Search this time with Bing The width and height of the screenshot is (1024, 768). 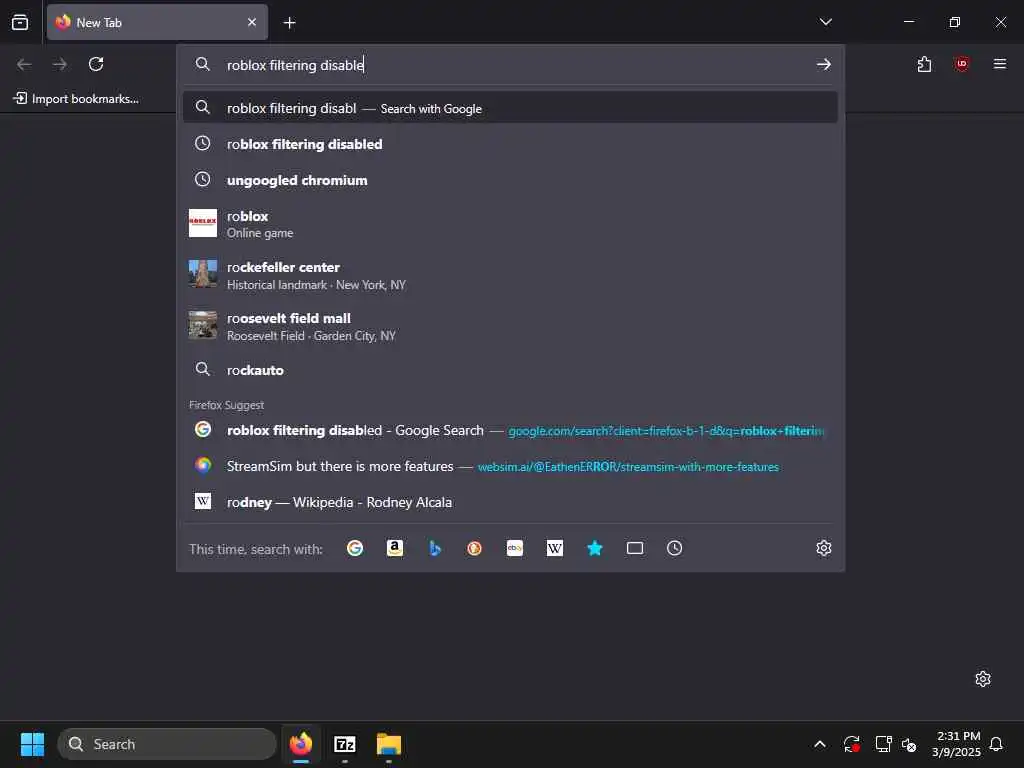coord(435,548)
